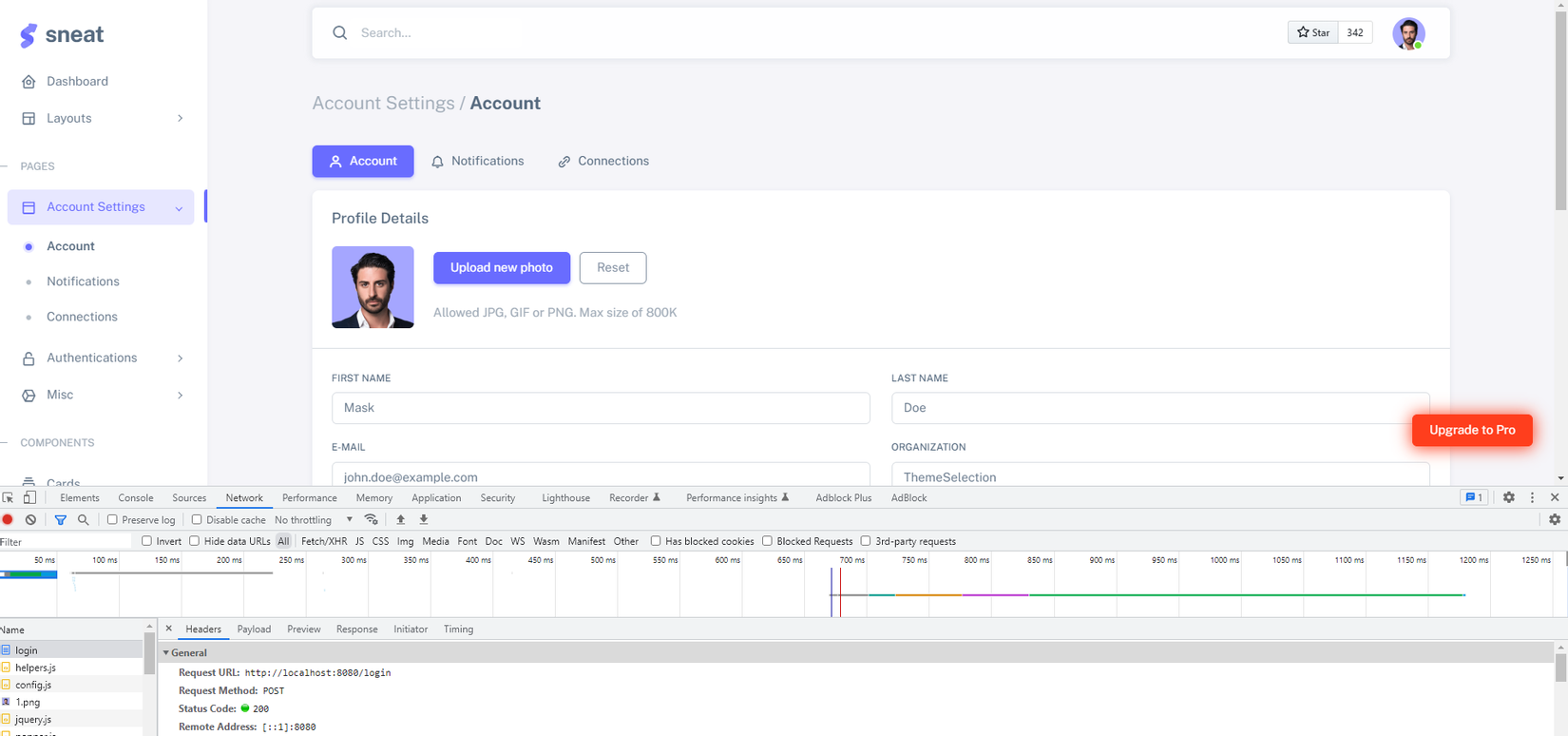Open Network panel settings gear

pyautogui.click(x=1555, y=520)
